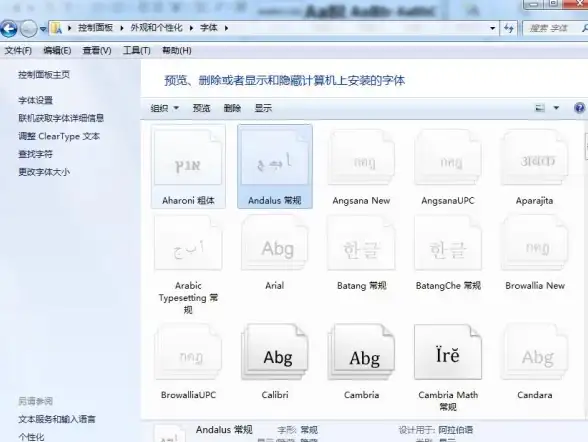This screenshot has height=442, width=588.
Task: Open 文本服务和输入语言 link
Action: (x=57, y=419)
